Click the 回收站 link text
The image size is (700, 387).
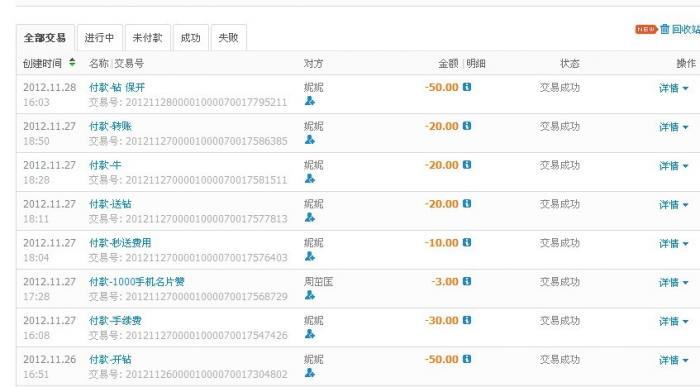click(686, 29)
